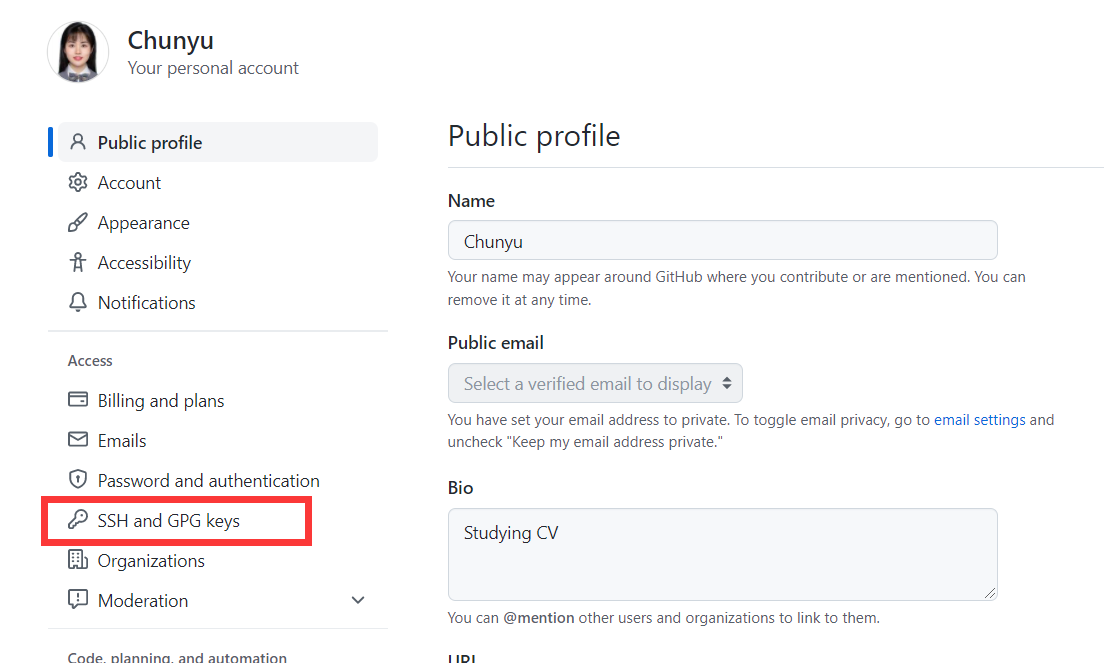Click the Chunyu profile avatar picture
The height and width of the screenshot is (663, 1104).
77,52
